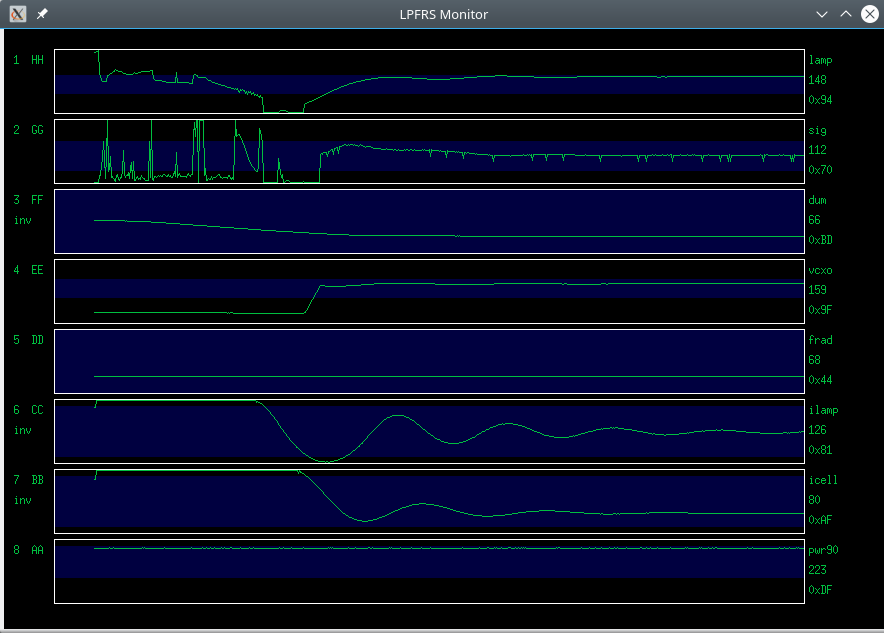
Task: Select the icell signal label
Action: [821, 480]
